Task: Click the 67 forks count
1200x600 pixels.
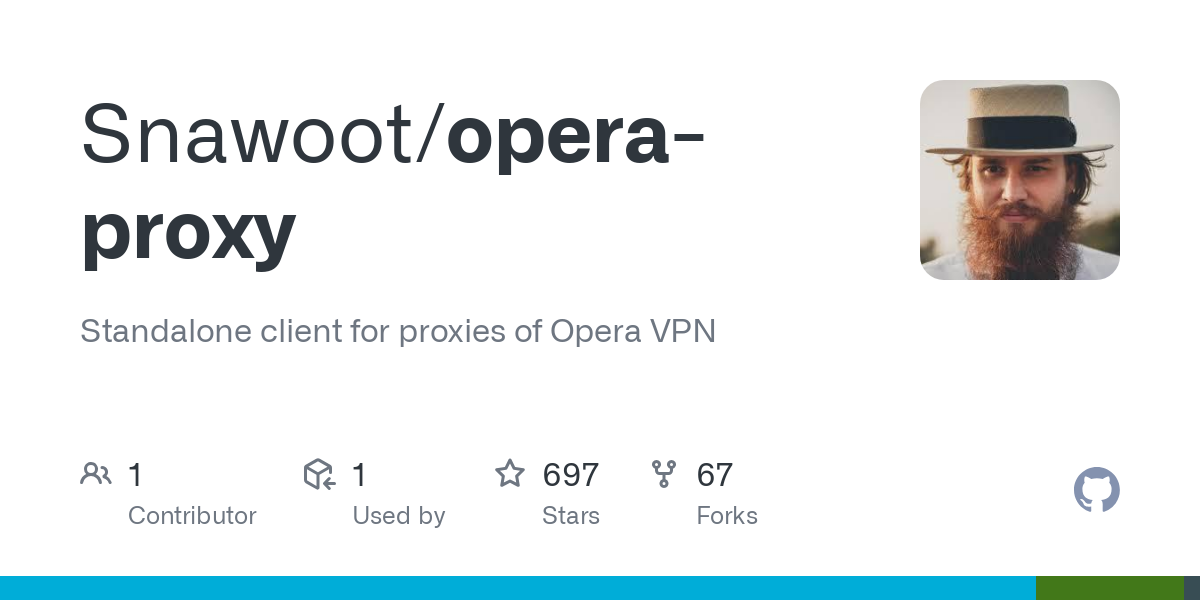Action: (715, 474)
